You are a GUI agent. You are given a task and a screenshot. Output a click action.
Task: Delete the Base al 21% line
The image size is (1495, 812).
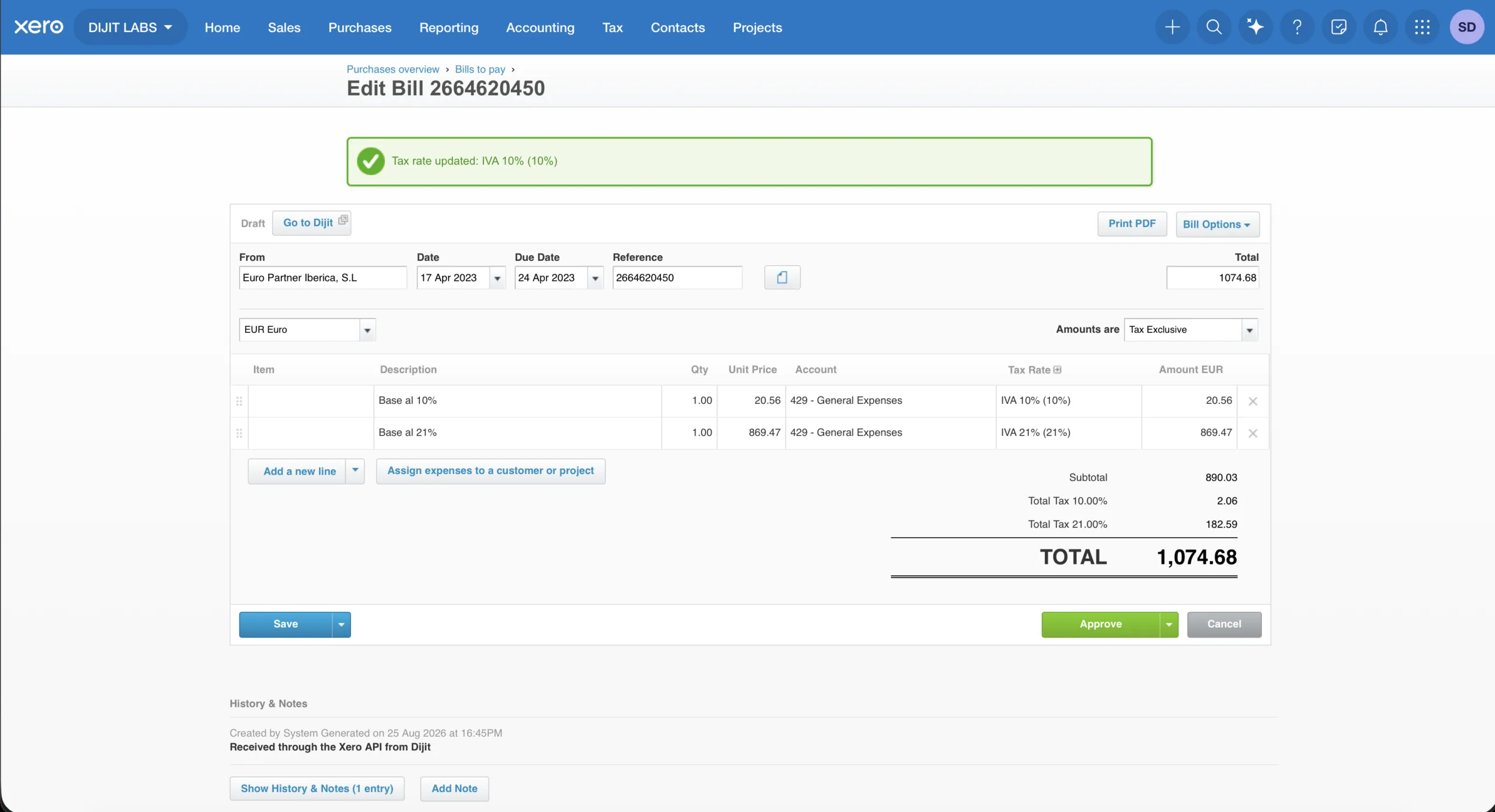pos(1253,433)
